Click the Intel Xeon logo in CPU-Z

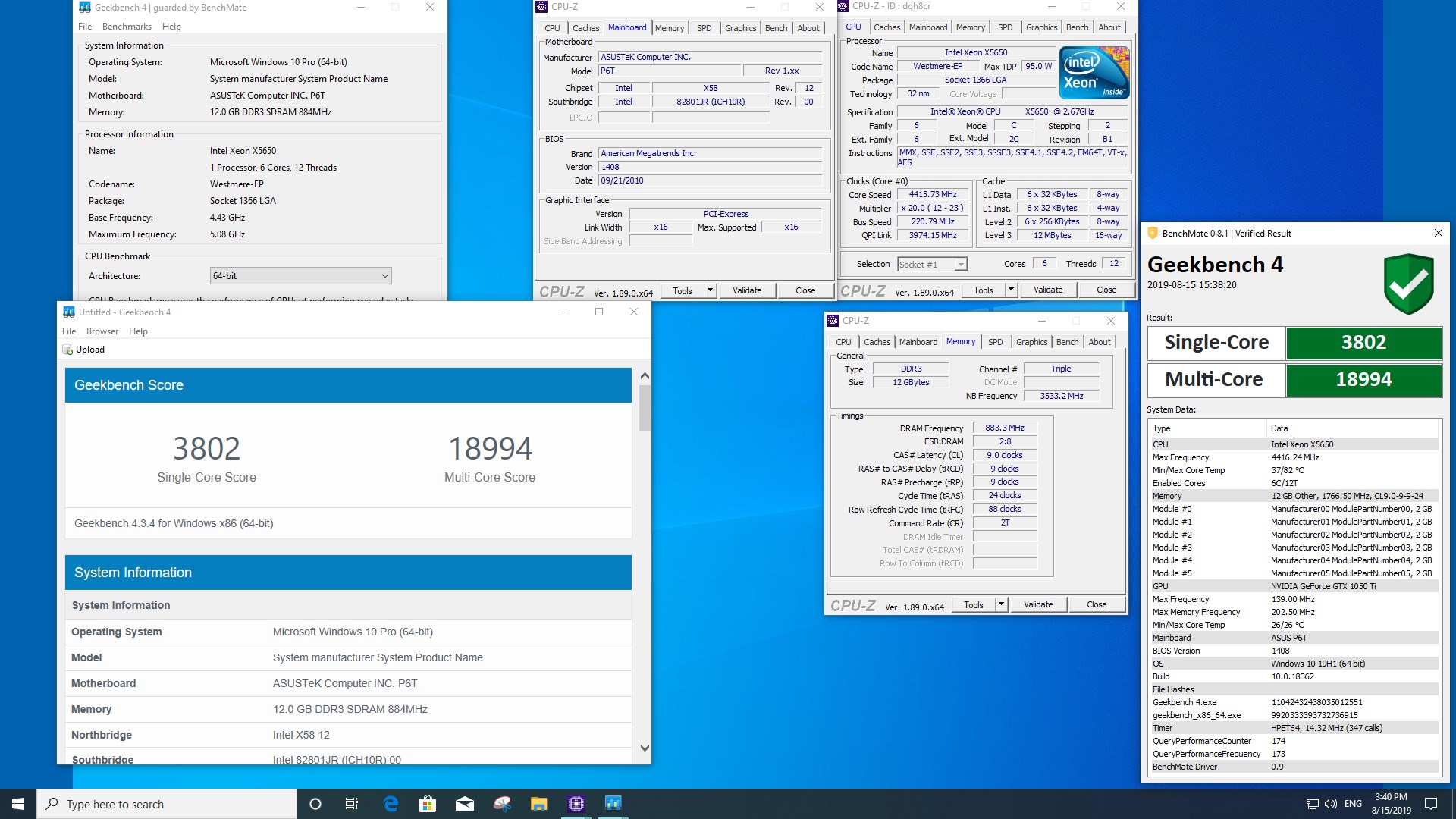click(1094, 73)
